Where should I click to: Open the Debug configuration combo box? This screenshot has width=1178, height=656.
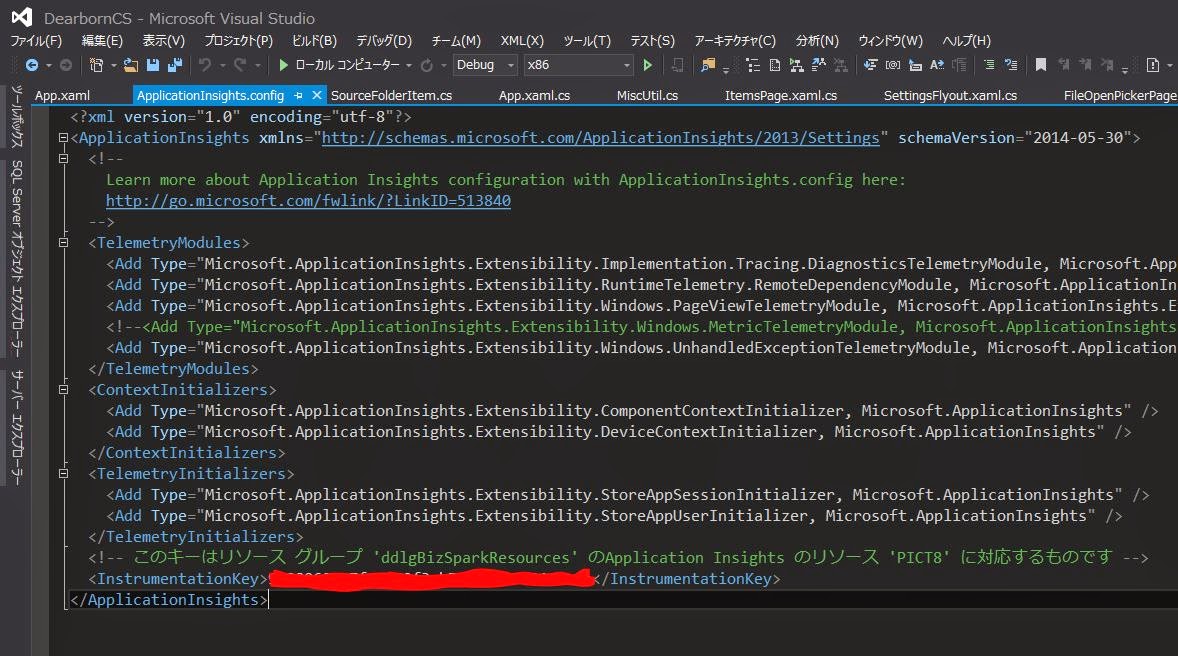click(x=485, y=65)
